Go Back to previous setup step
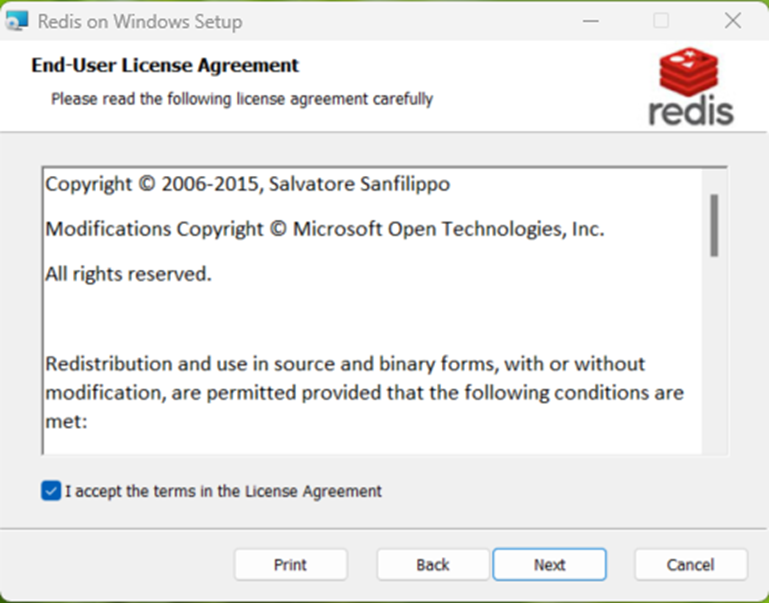This screenshot has height=603, width=769. [433, 565]
